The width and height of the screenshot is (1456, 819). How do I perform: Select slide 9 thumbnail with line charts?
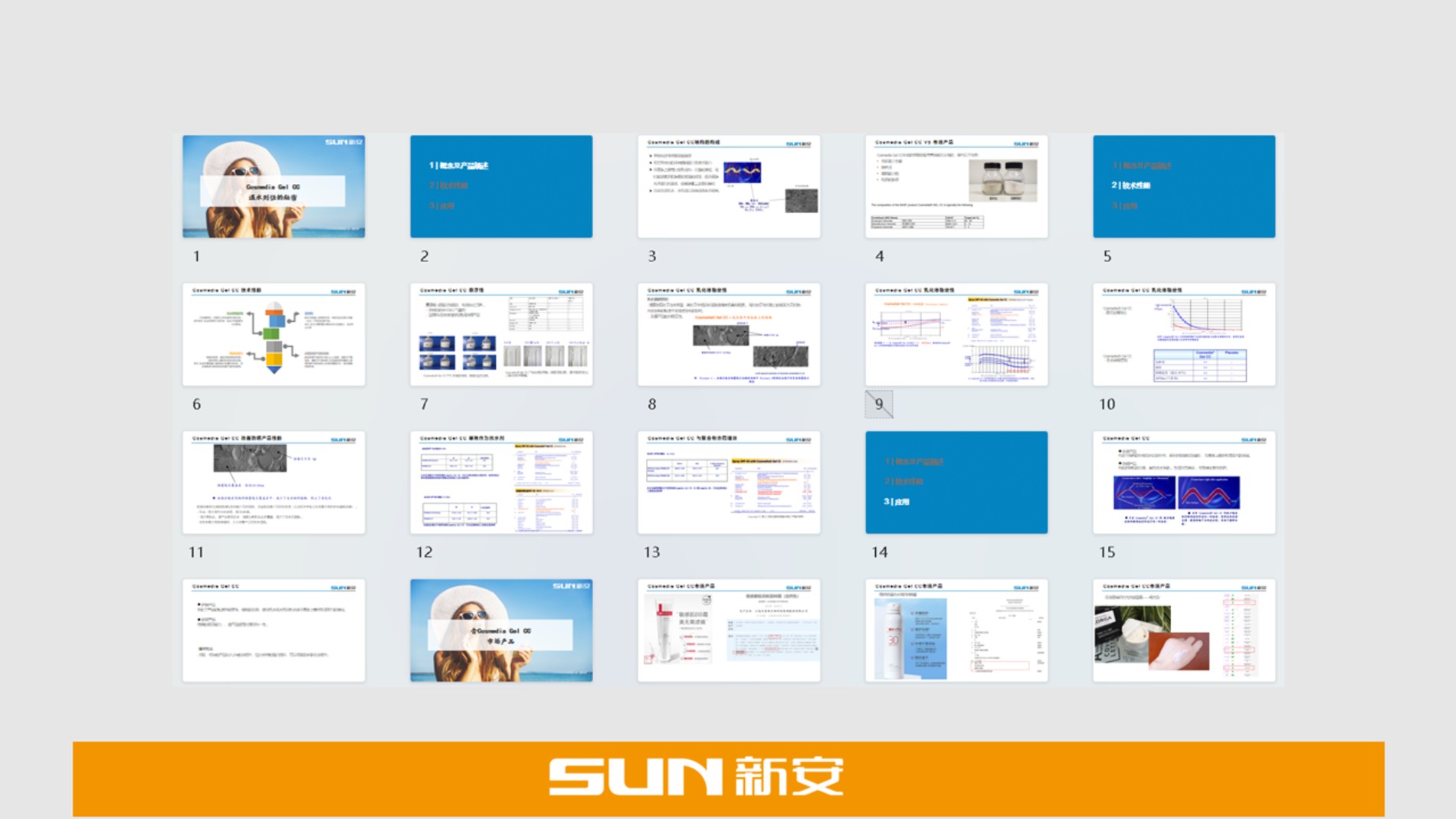point(956,334)
